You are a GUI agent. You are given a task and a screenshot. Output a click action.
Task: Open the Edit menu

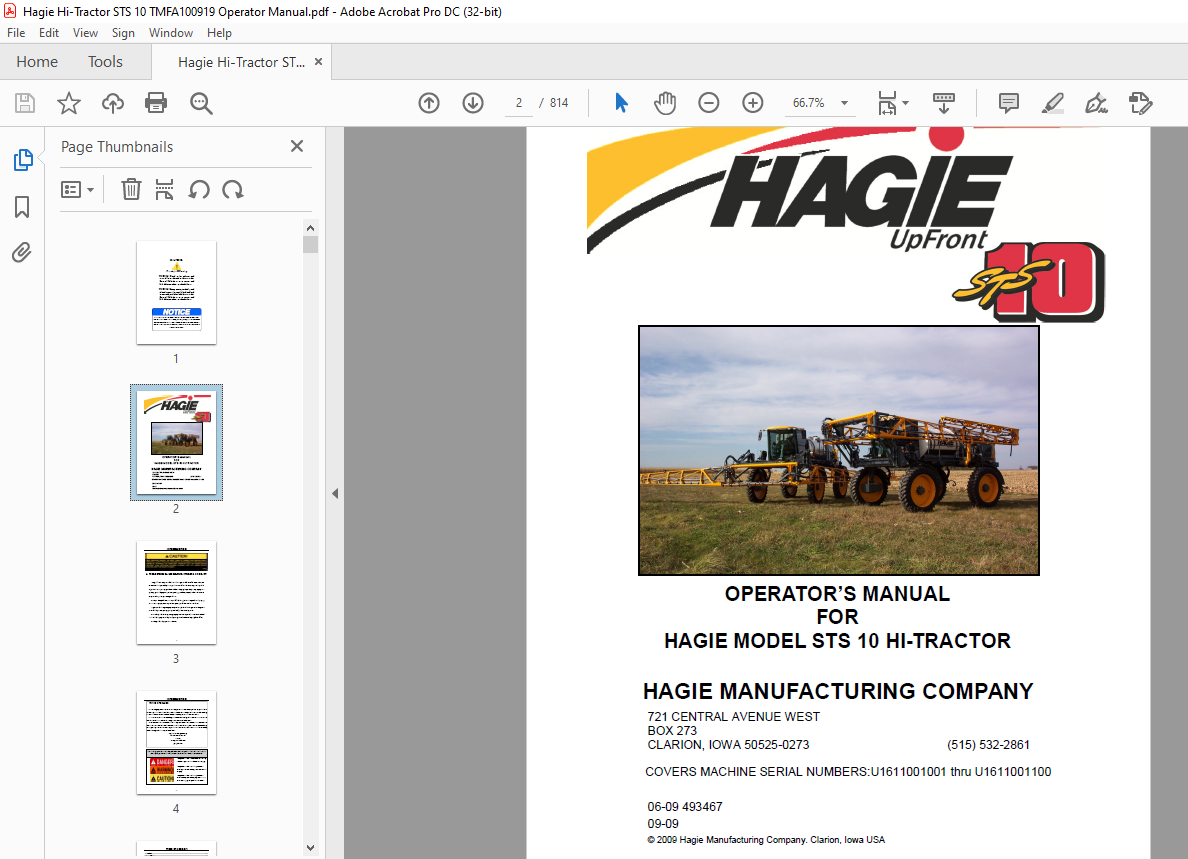[x=49, y=33]
